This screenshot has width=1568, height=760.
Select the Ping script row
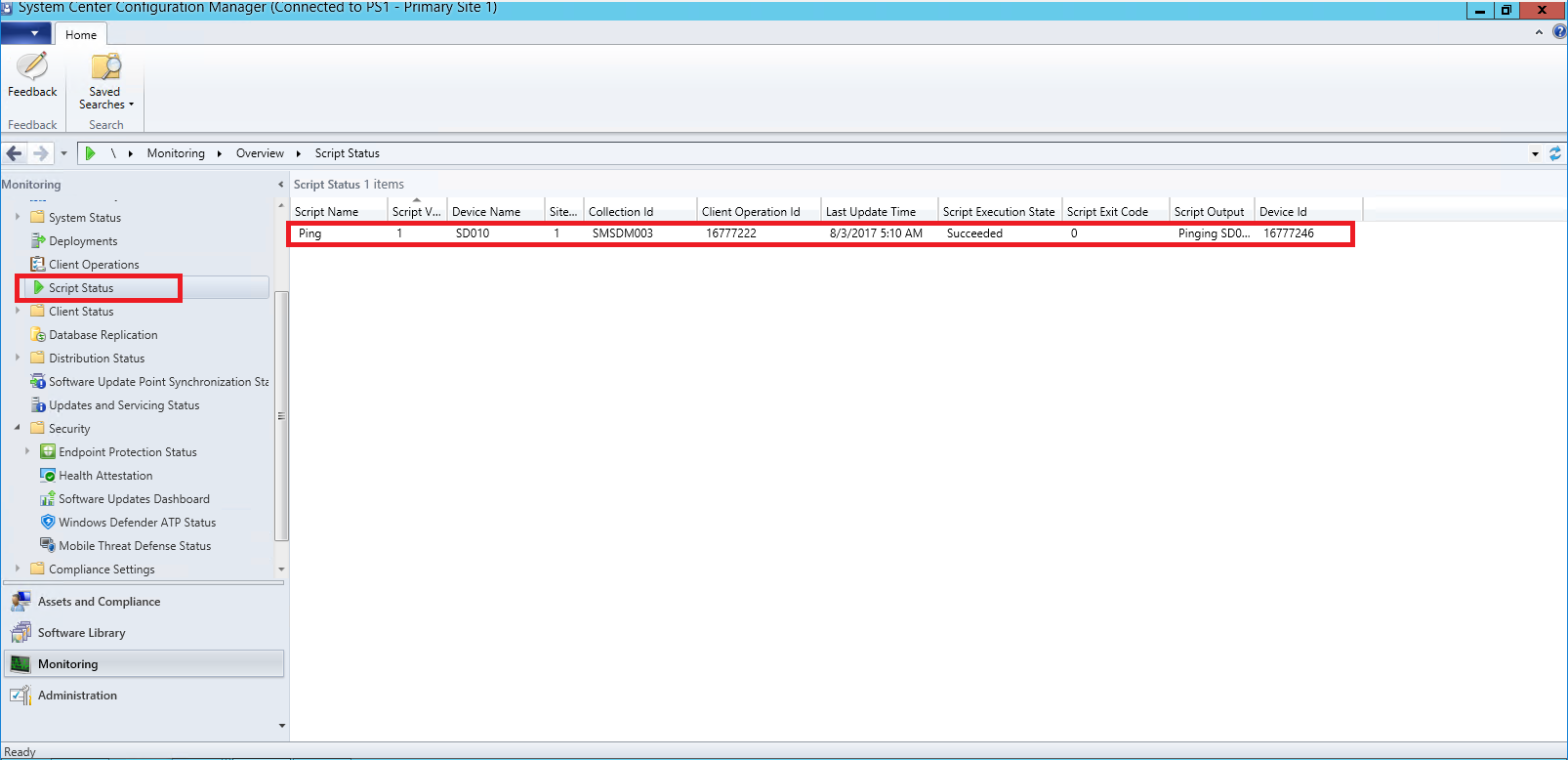coord(820,233)
